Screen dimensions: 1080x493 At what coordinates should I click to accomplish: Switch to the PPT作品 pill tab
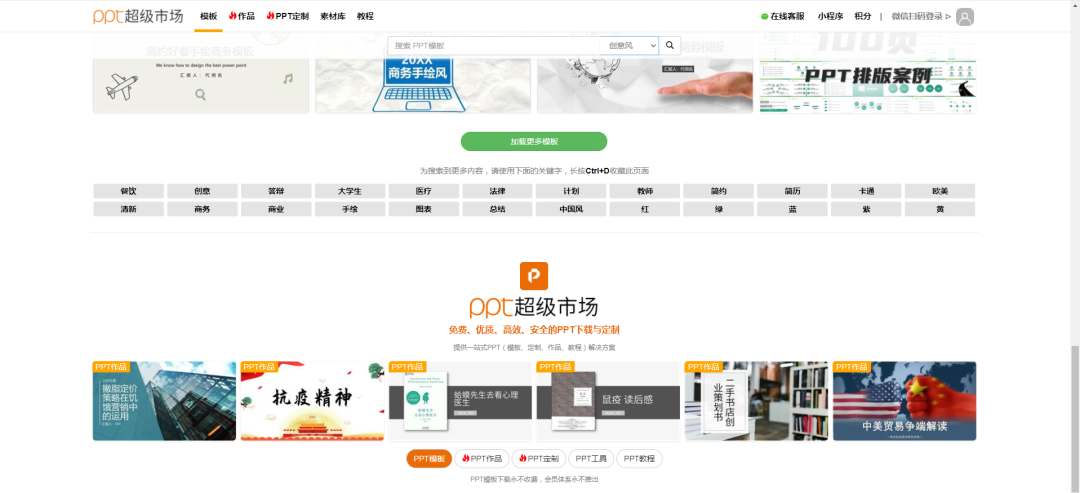(482, 459)
